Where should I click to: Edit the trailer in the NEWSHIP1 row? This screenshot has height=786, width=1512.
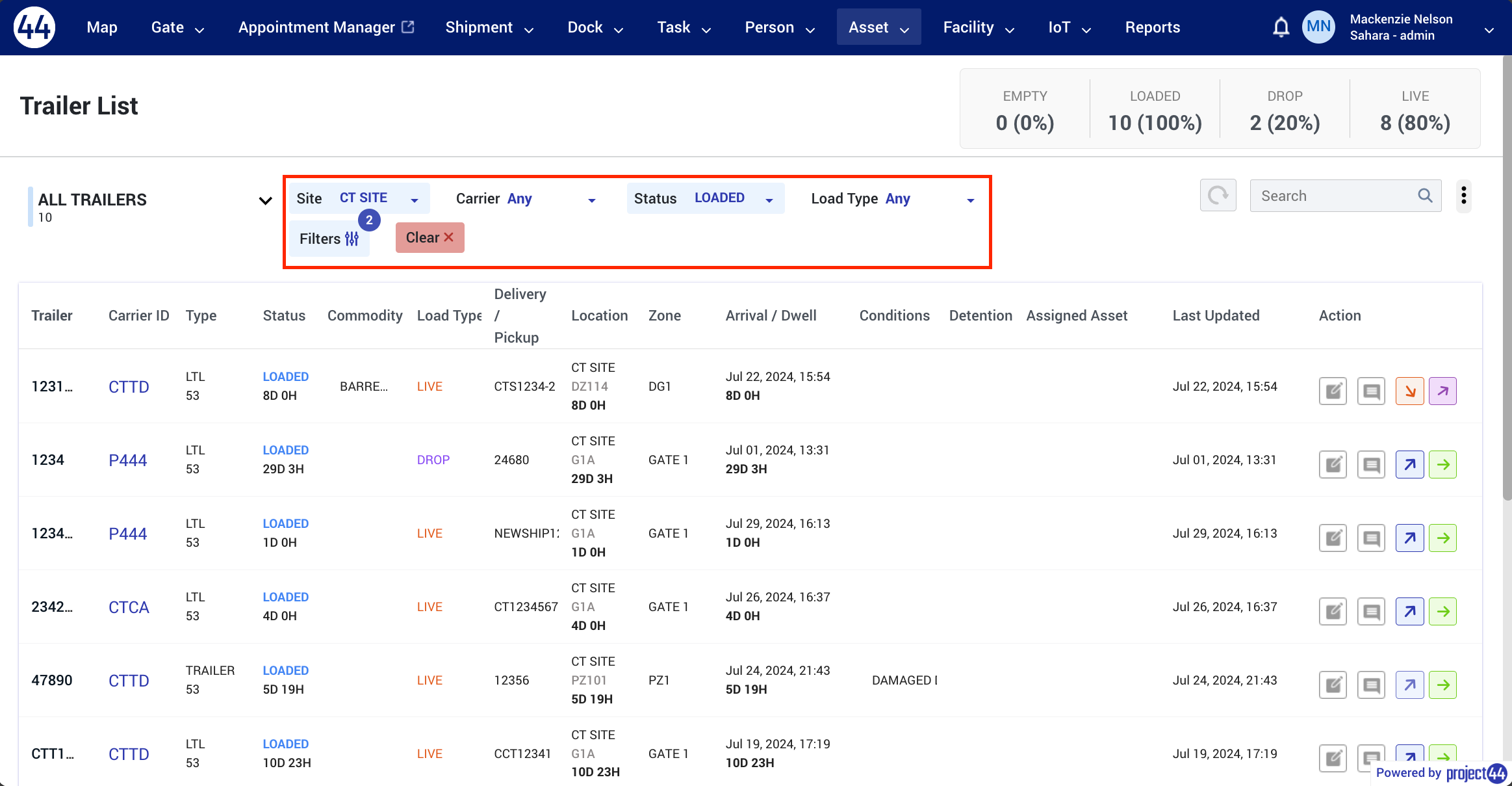[1333, 538]
